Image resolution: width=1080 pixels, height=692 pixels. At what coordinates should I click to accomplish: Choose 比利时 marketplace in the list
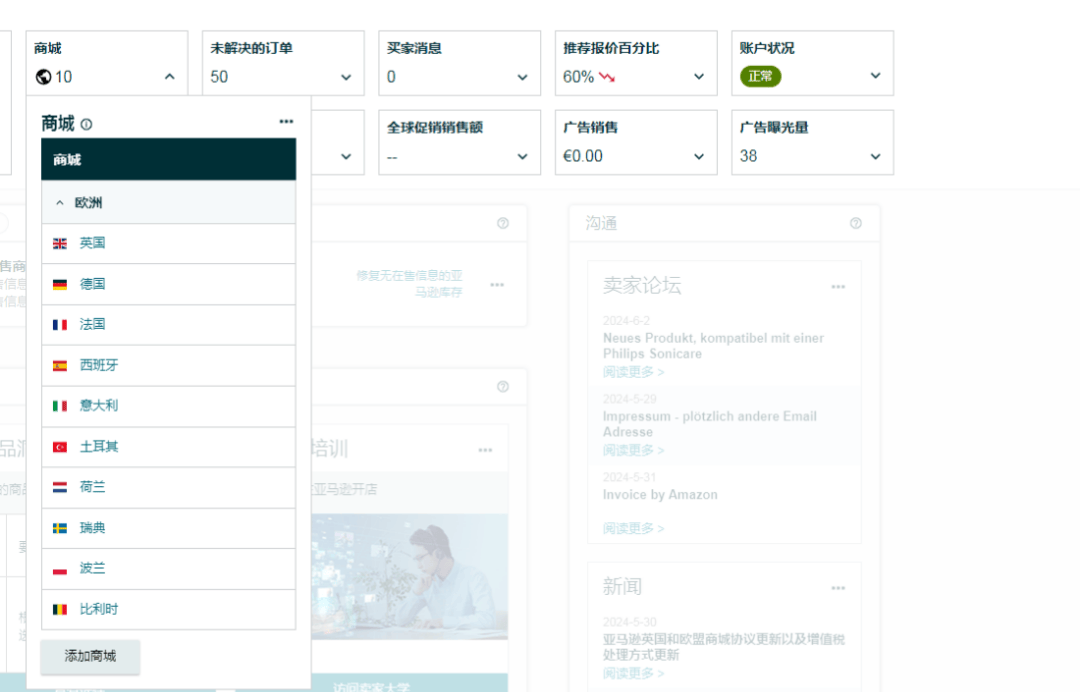point(98,609)
